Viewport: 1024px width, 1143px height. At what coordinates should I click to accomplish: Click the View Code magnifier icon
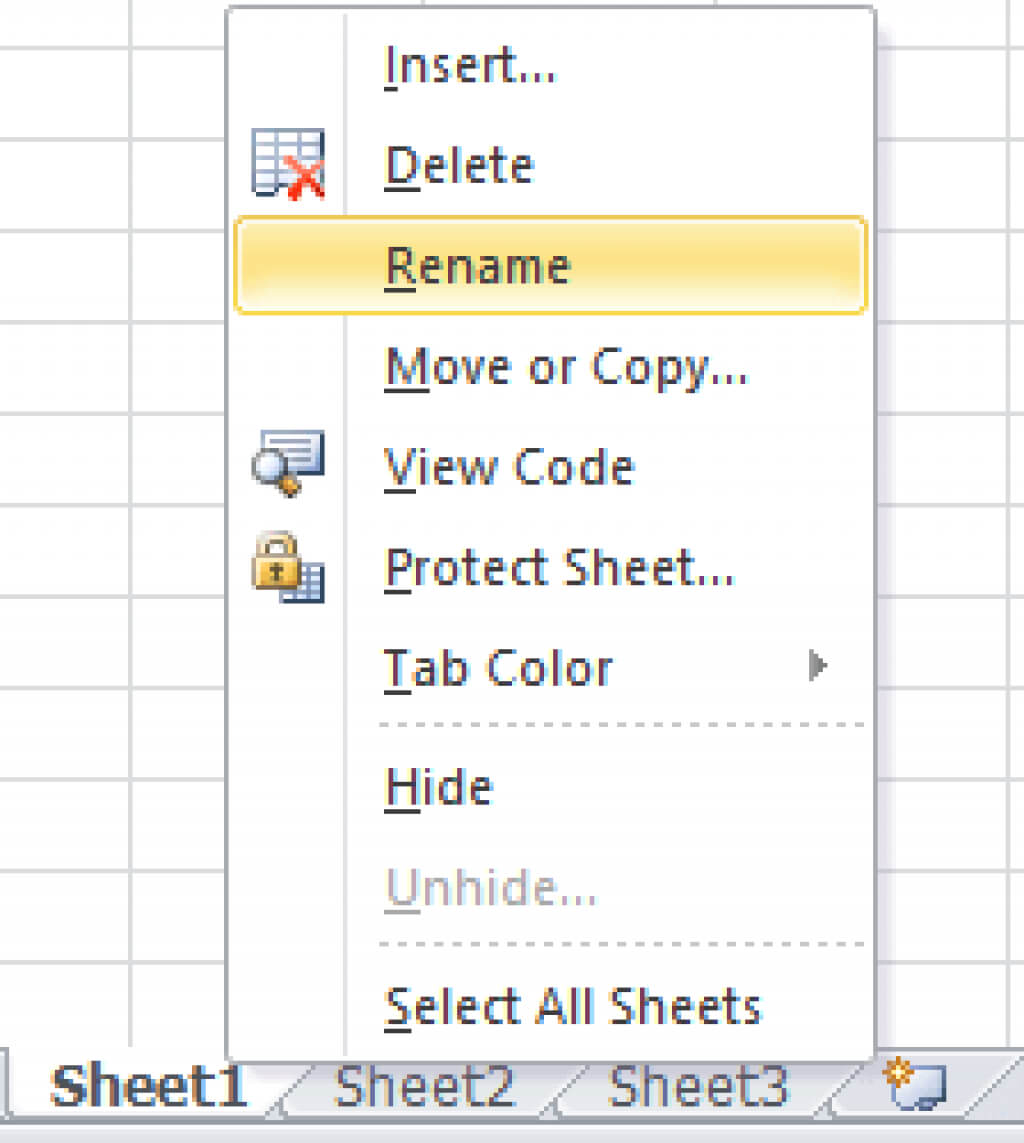click(288, 464)
